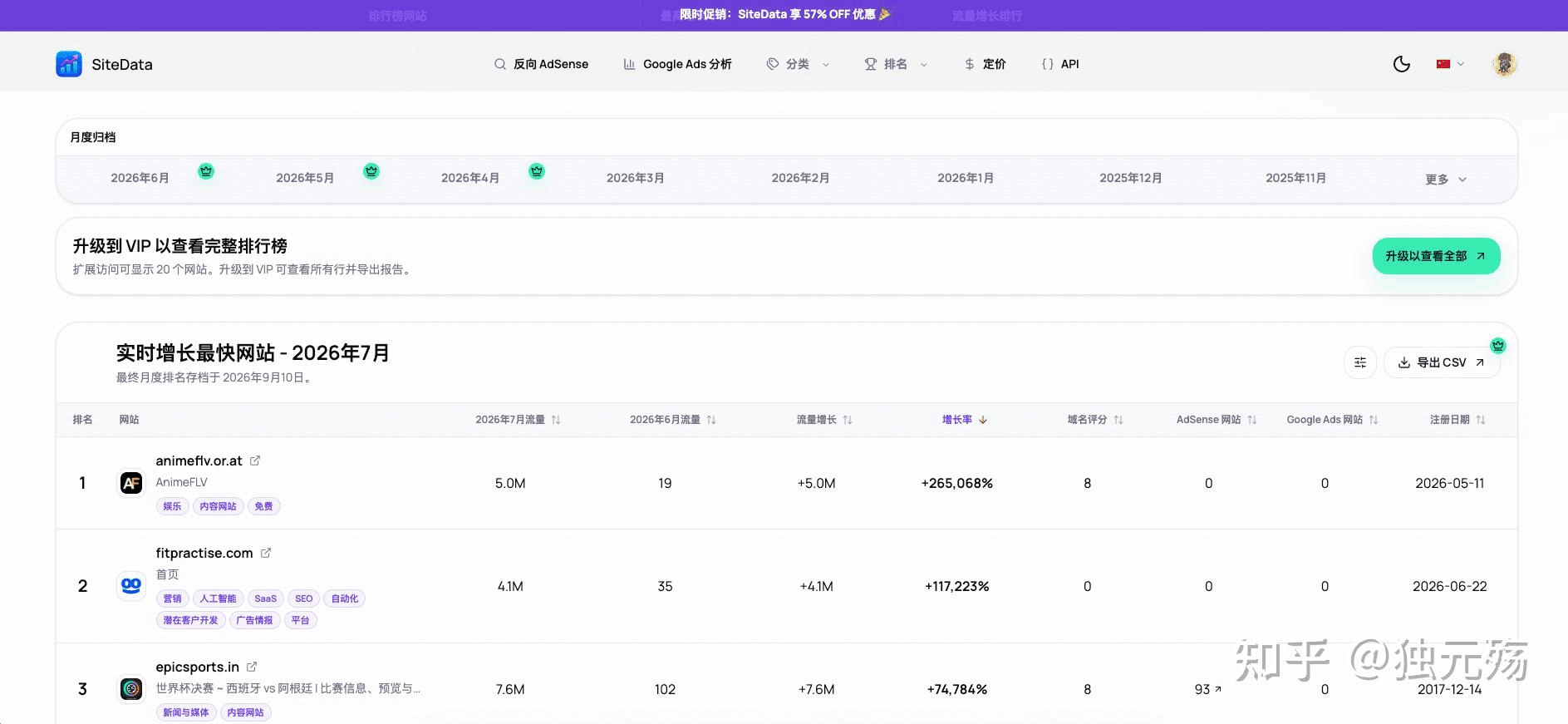
Task: Click the 新闻与媒体 tag
Action: point(186,712)
